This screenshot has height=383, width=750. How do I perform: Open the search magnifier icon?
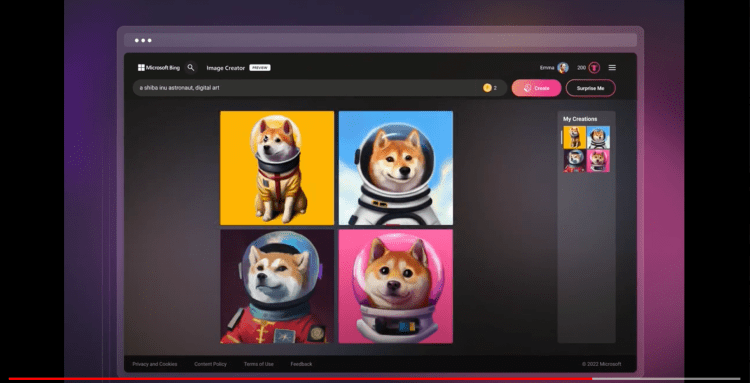tap(191, 67)
